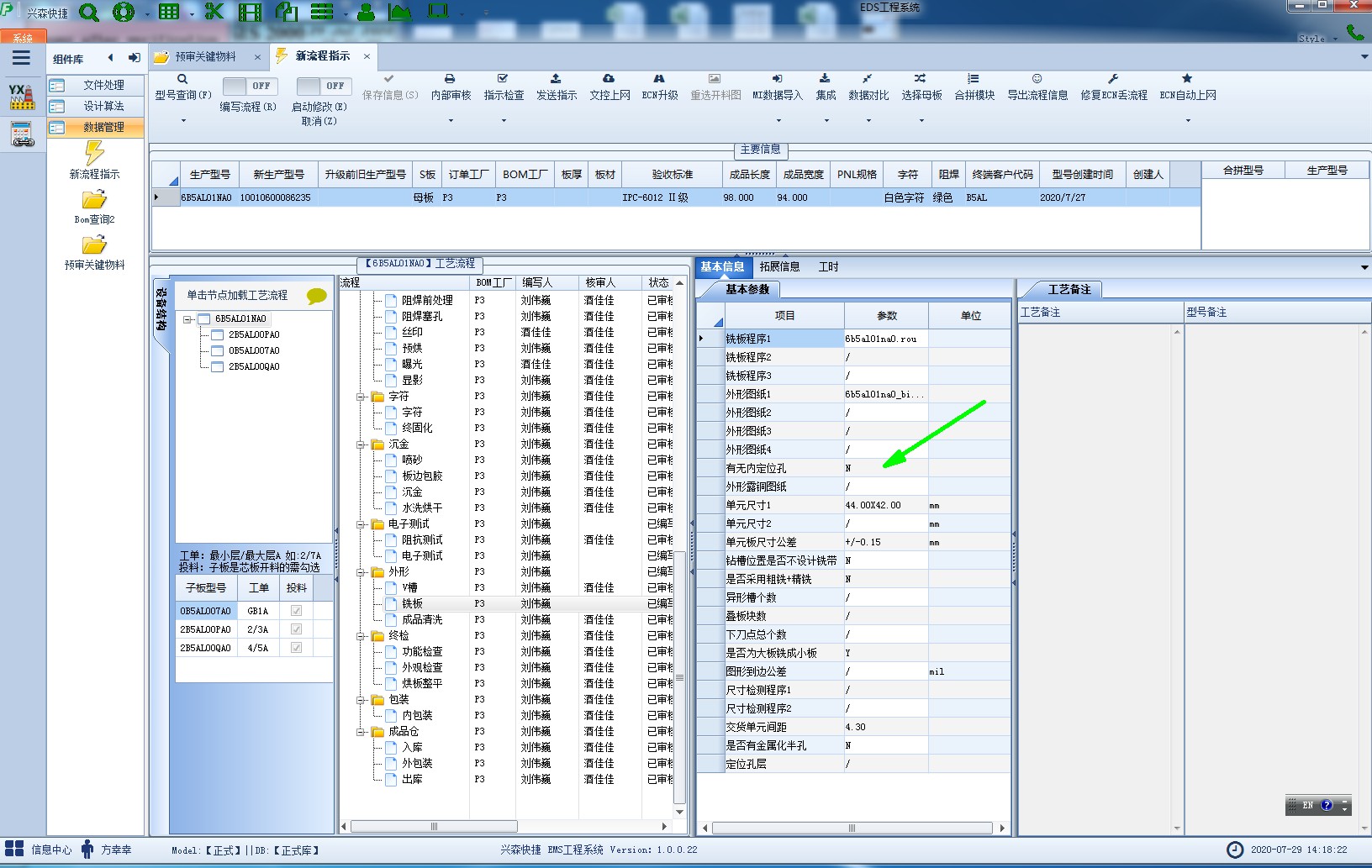Switch to the 拓展信息 tab
This screenshot has width=1372, height=868.
(779, 266)
